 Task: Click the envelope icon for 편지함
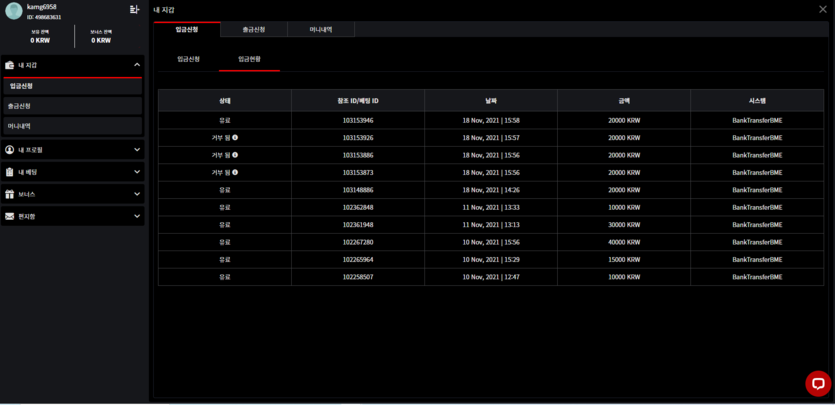click(x=9, y=217)
